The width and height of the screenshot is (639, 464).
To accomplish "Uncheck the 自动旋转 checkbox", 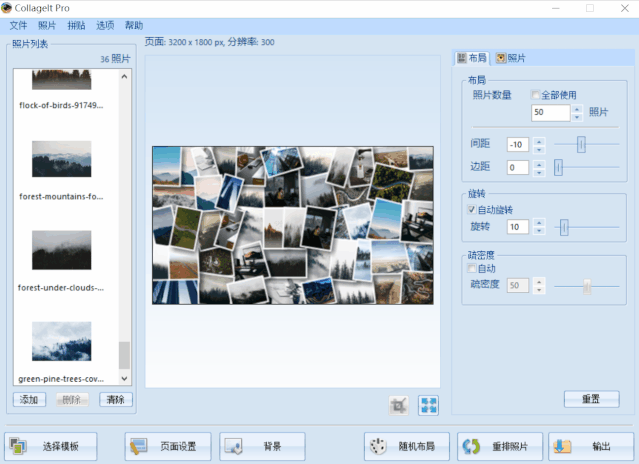I will (472, 211).
